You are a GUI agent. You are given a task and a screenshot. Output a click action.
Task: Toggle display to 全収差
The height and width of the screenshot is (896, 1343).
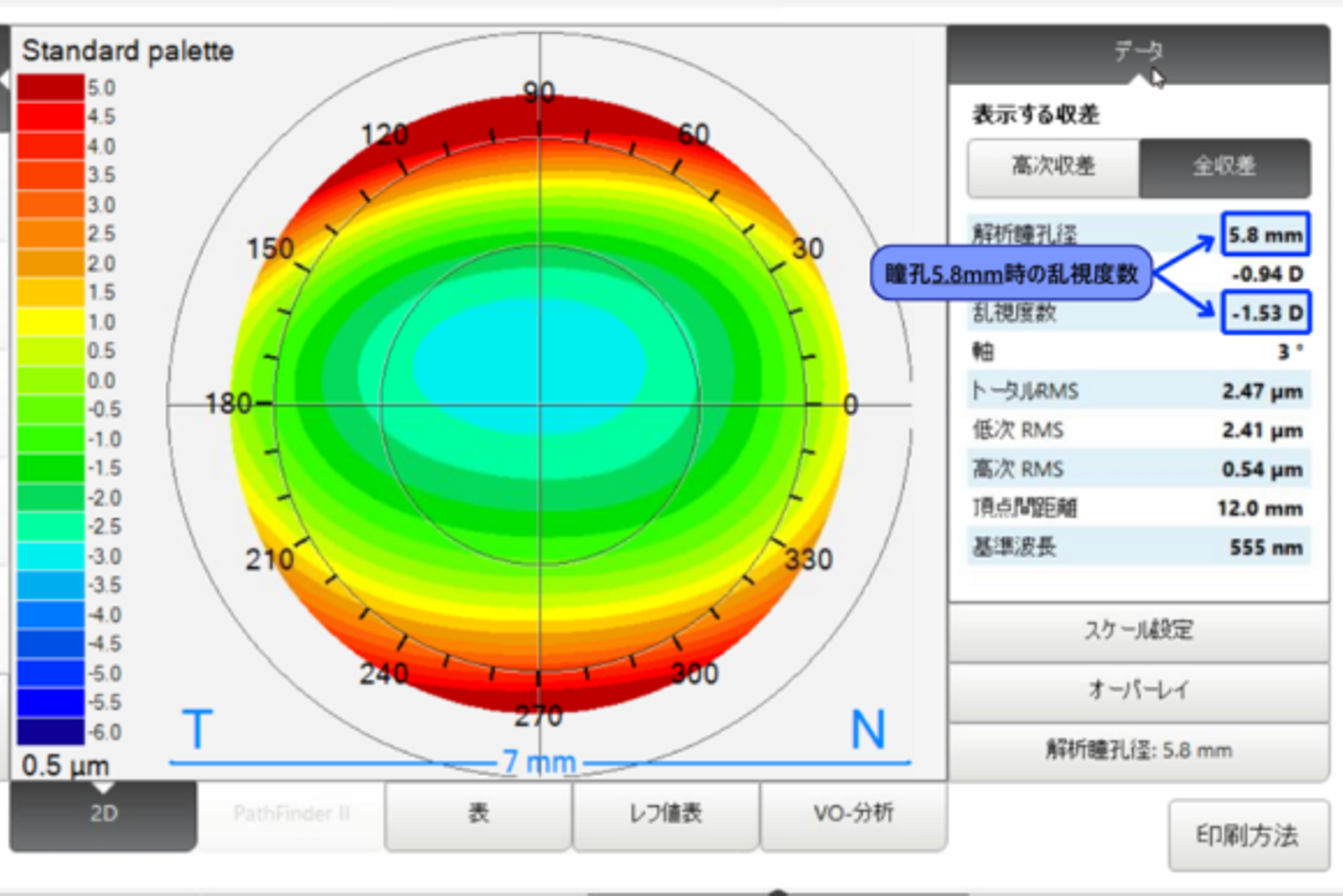click(1225, 167)
